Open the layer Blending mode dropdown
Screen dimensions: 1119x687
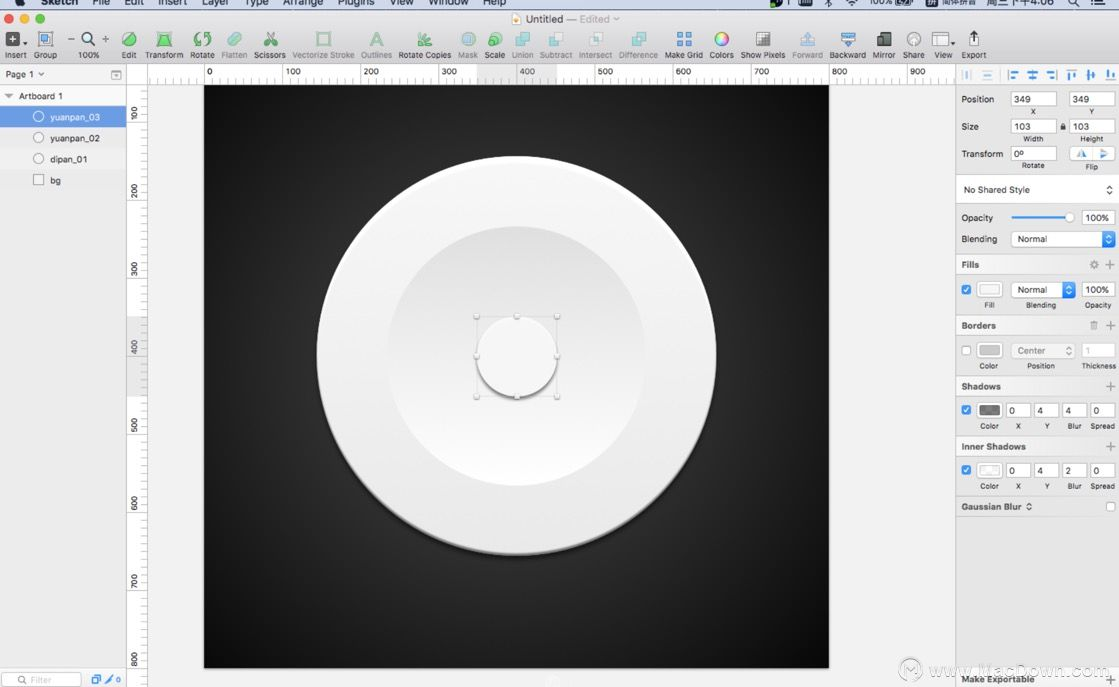point(1062,239)
